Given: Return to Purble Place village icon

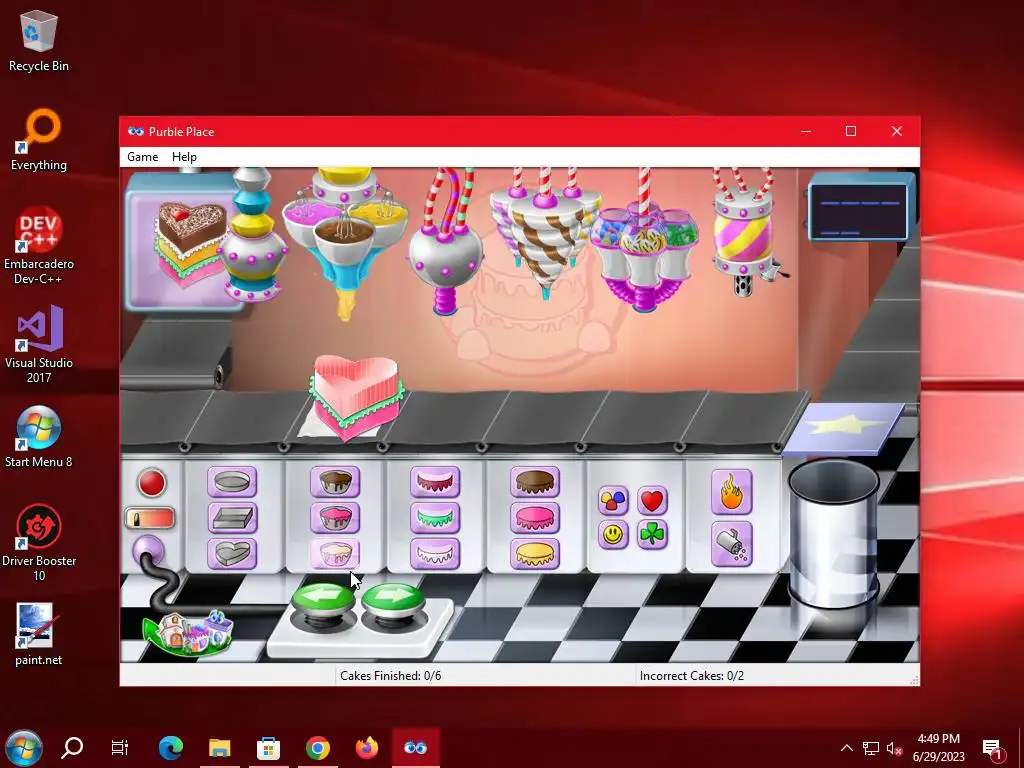Looking at the screenshot, I should 189,633.
